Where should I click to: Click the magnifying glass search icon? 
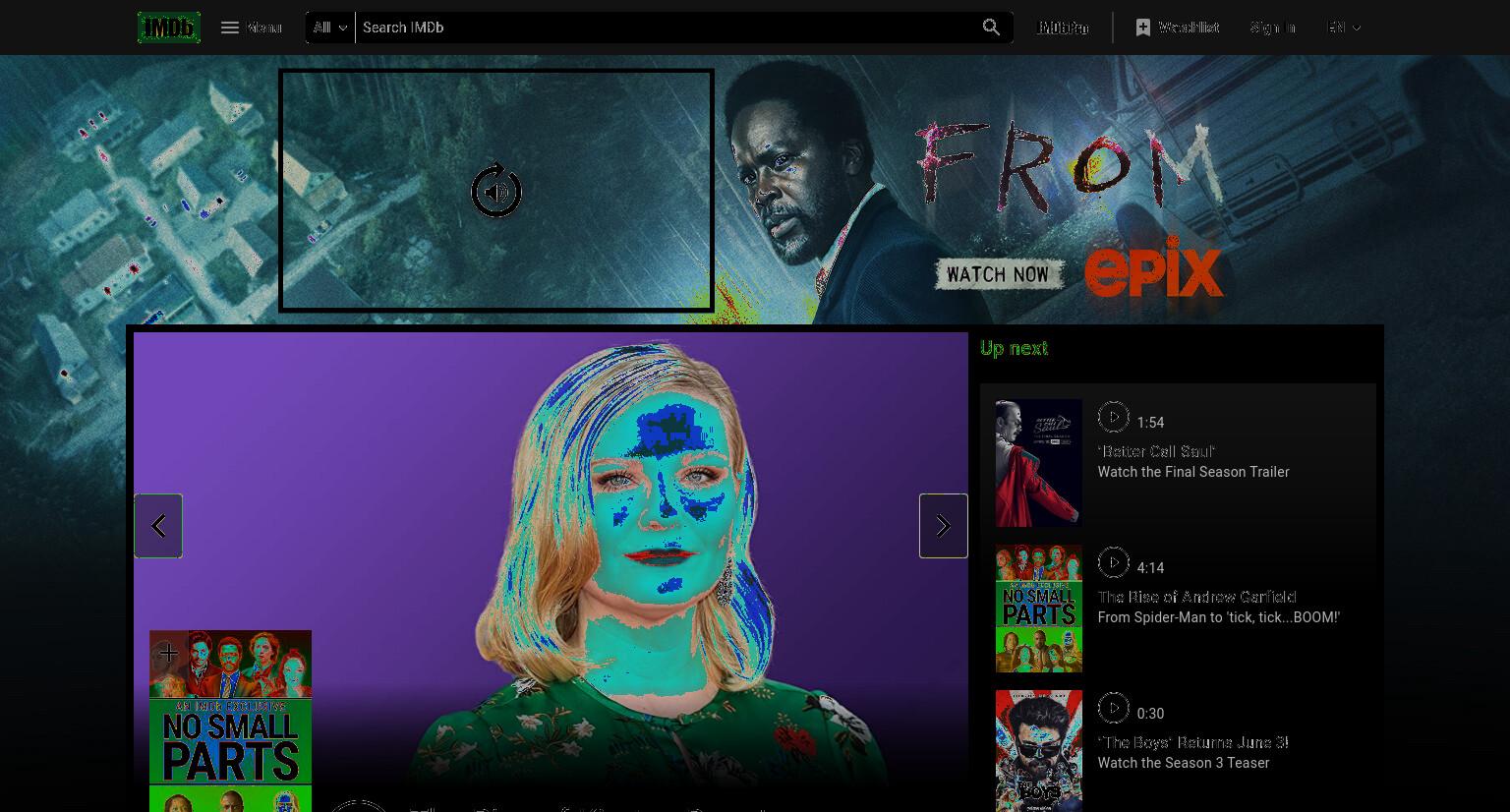[991, 28]
